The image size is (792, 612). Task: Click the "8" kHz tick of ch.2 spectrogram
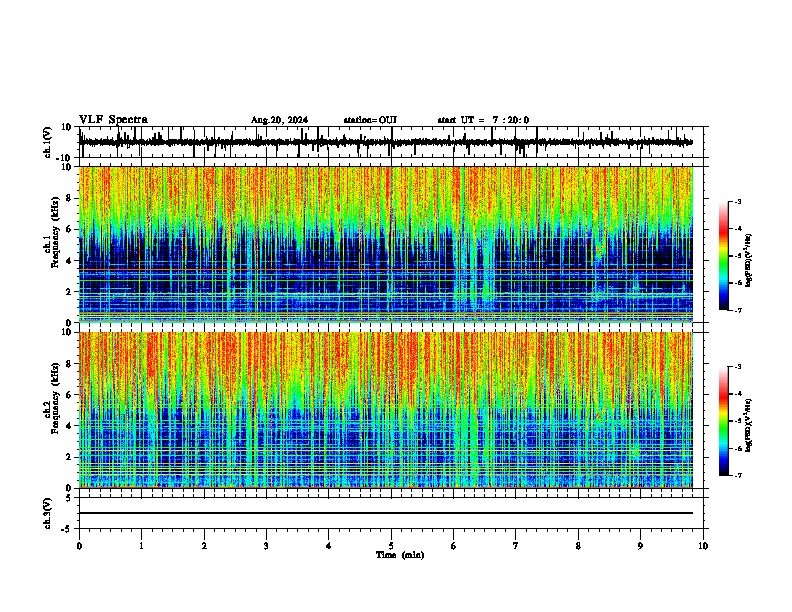pos(70,364)
